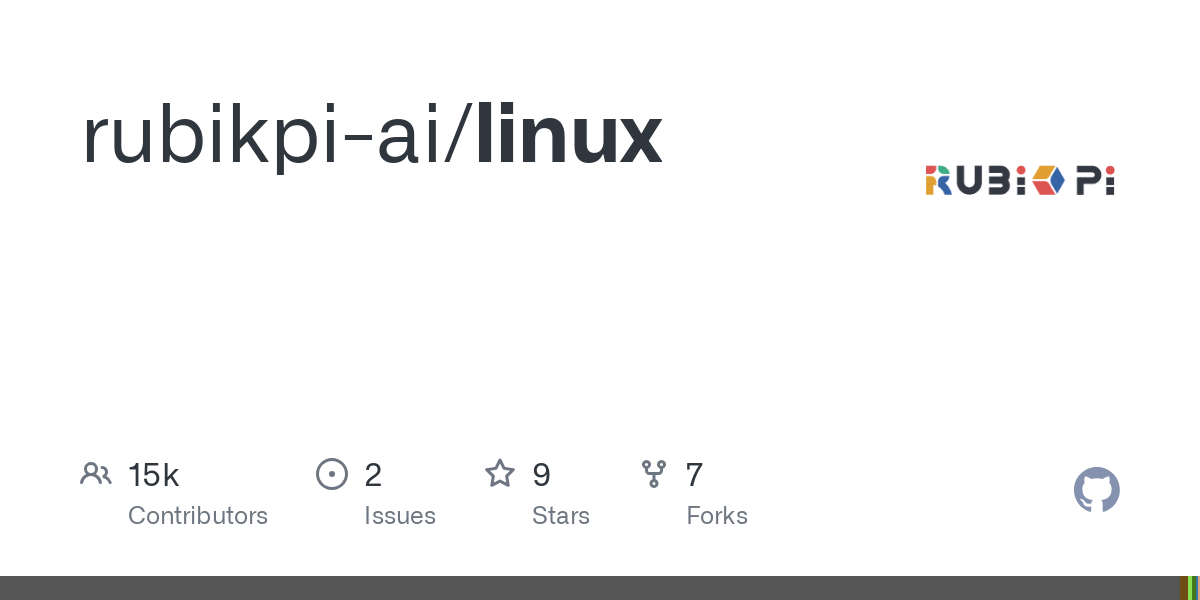Click the colorful R letter in the logo
The image size is (1200, 600).
(937, 180)
